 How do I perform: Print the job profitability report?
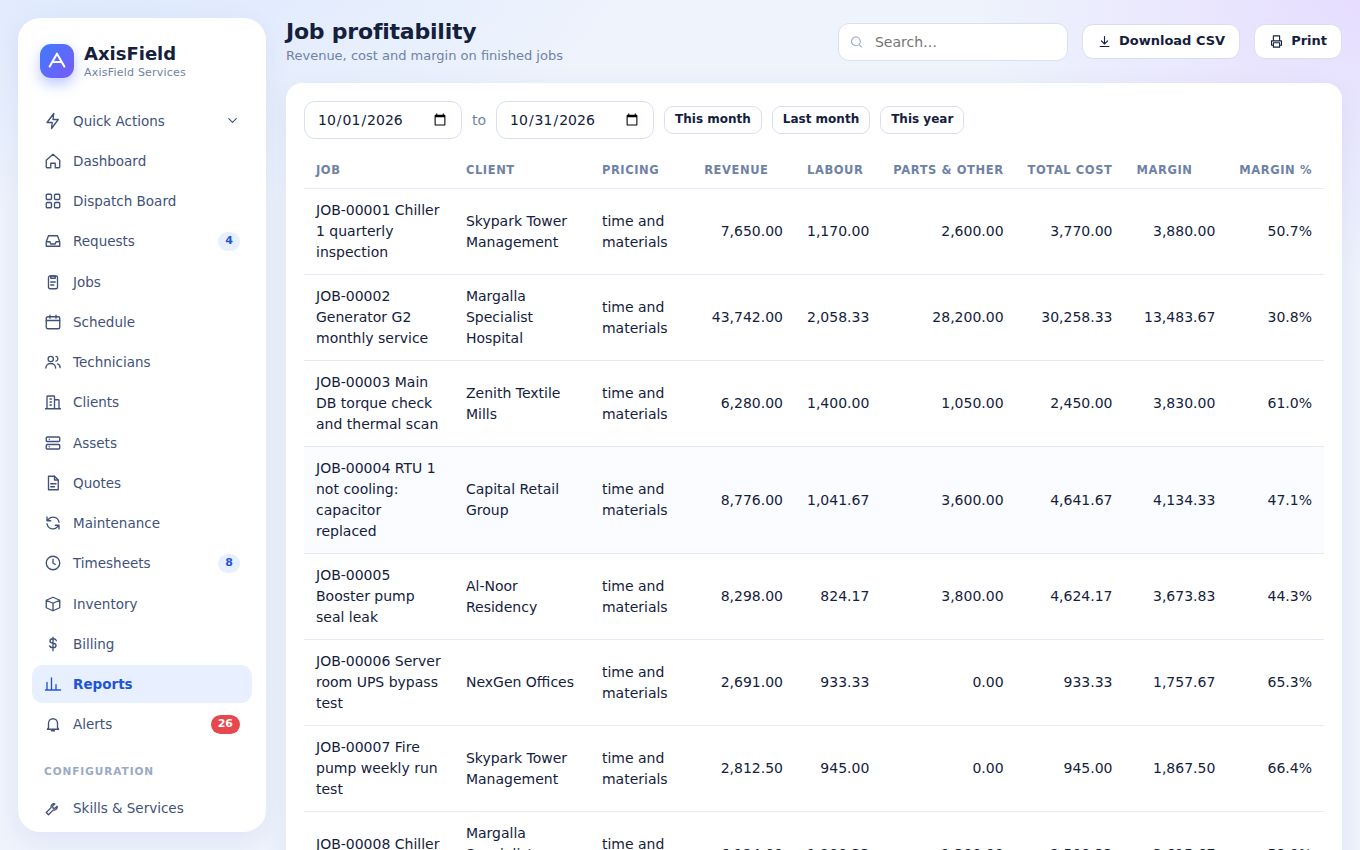[x=1298, y=41]
